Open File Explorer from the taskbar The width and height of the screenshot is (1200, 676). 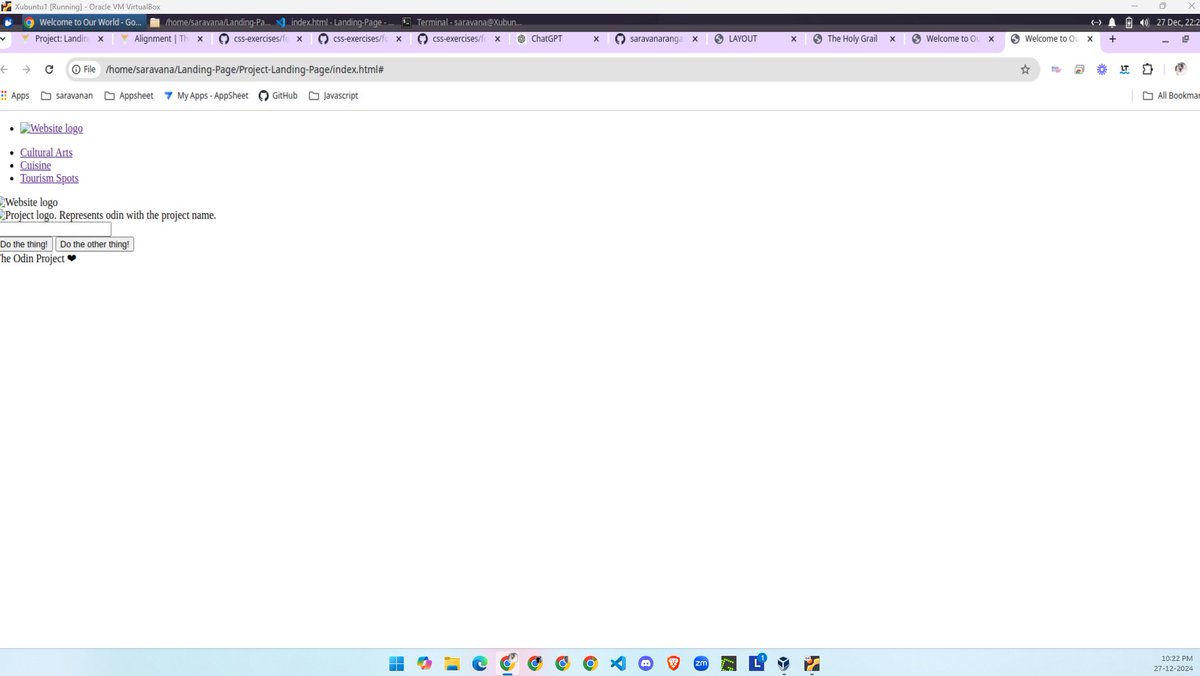pyautogui.click(x=452, y=663)
